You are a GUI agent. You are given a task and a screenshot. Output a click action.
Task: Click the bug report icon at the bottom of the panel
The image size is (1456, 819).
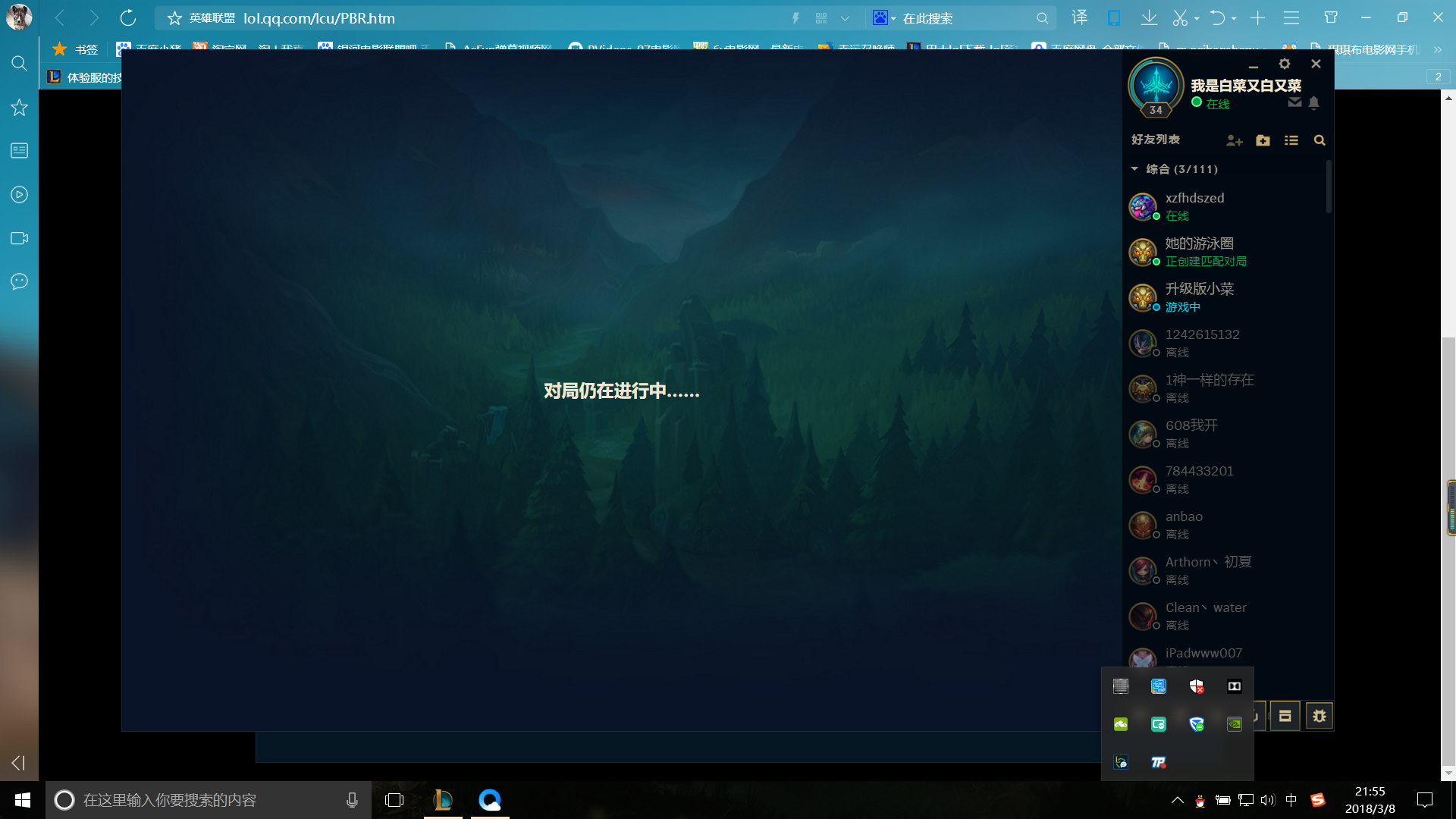coord(1319,716)
